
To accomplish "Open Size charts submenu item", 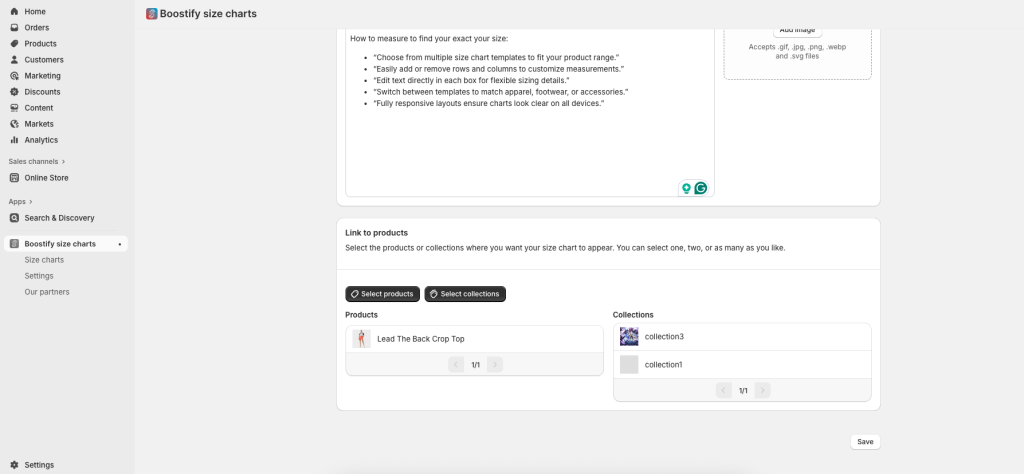I will point(44,260).
